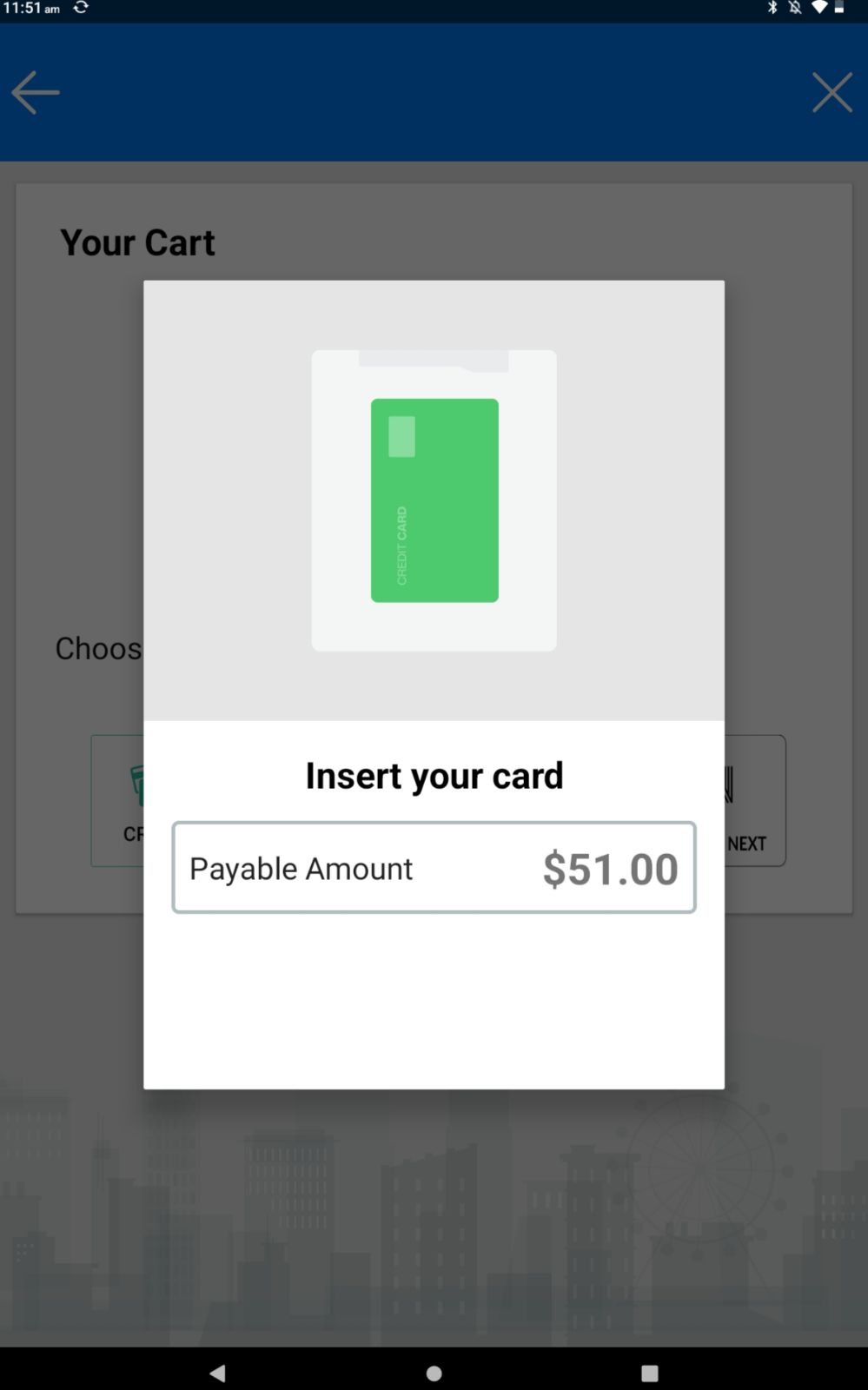This screenshot has height=1390, width=868.
Task: Click the card reader slot graphic
Action: [x=434, y=361]
